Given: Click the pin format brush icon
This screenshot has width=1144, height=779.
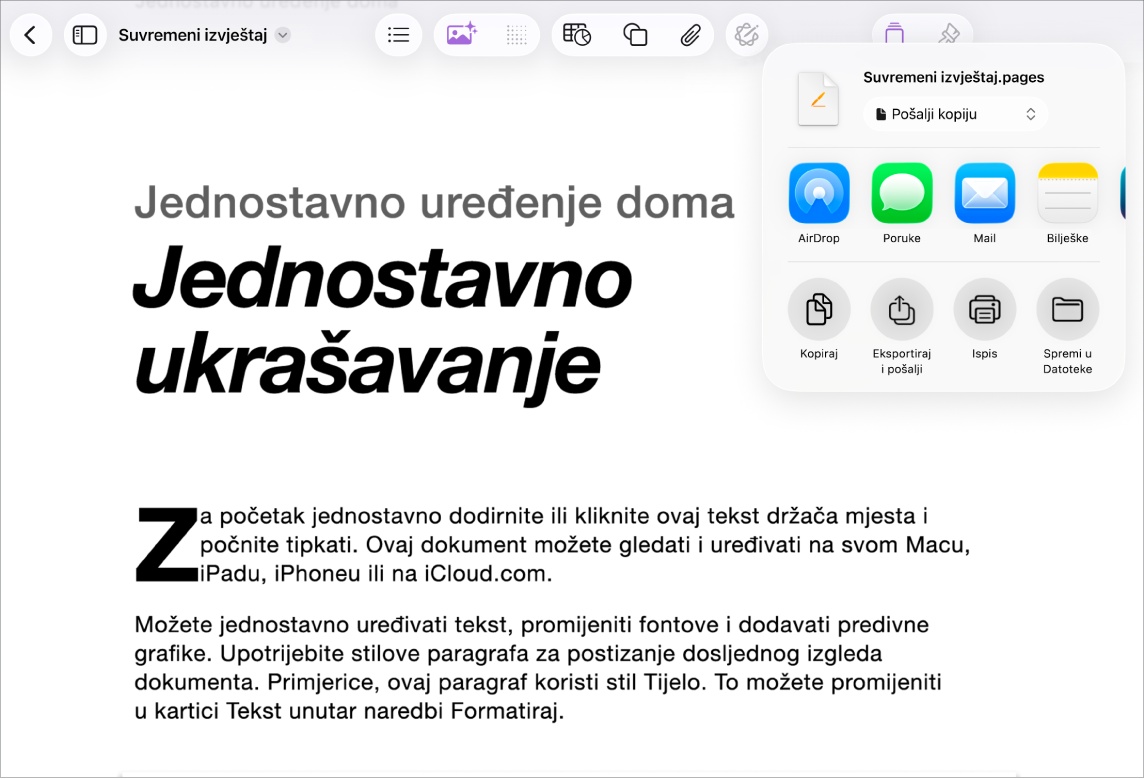Looking at the screenshot, I should click(x=948, y=34).
